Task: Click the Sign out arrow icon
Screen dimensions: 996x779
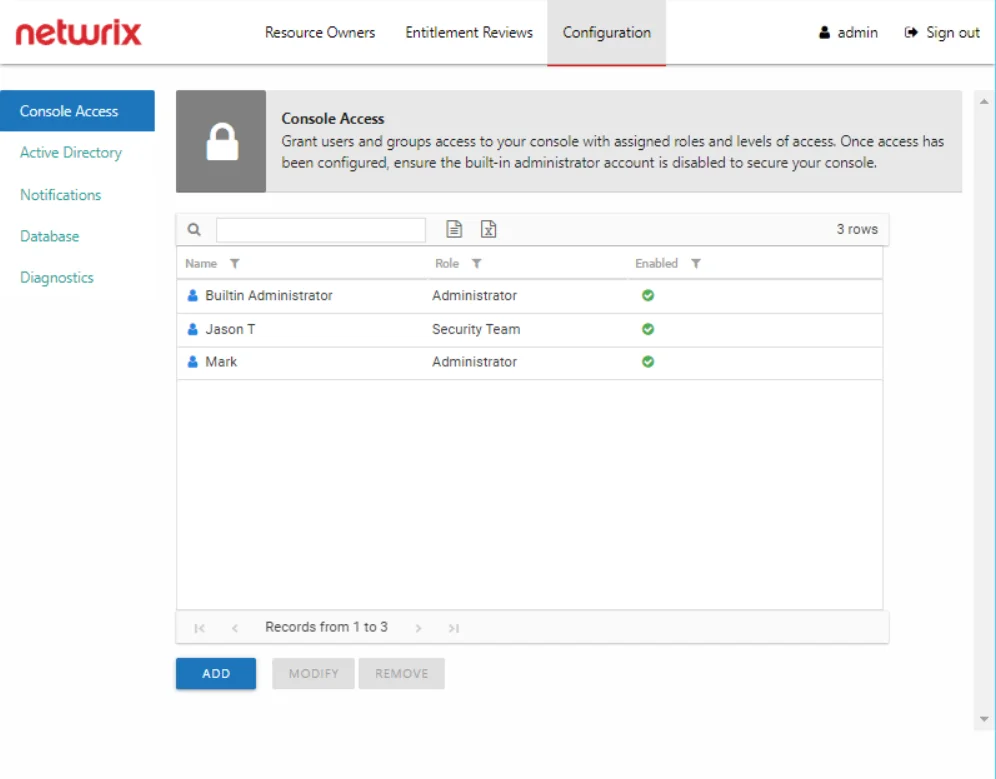Action: pos(911,32)
